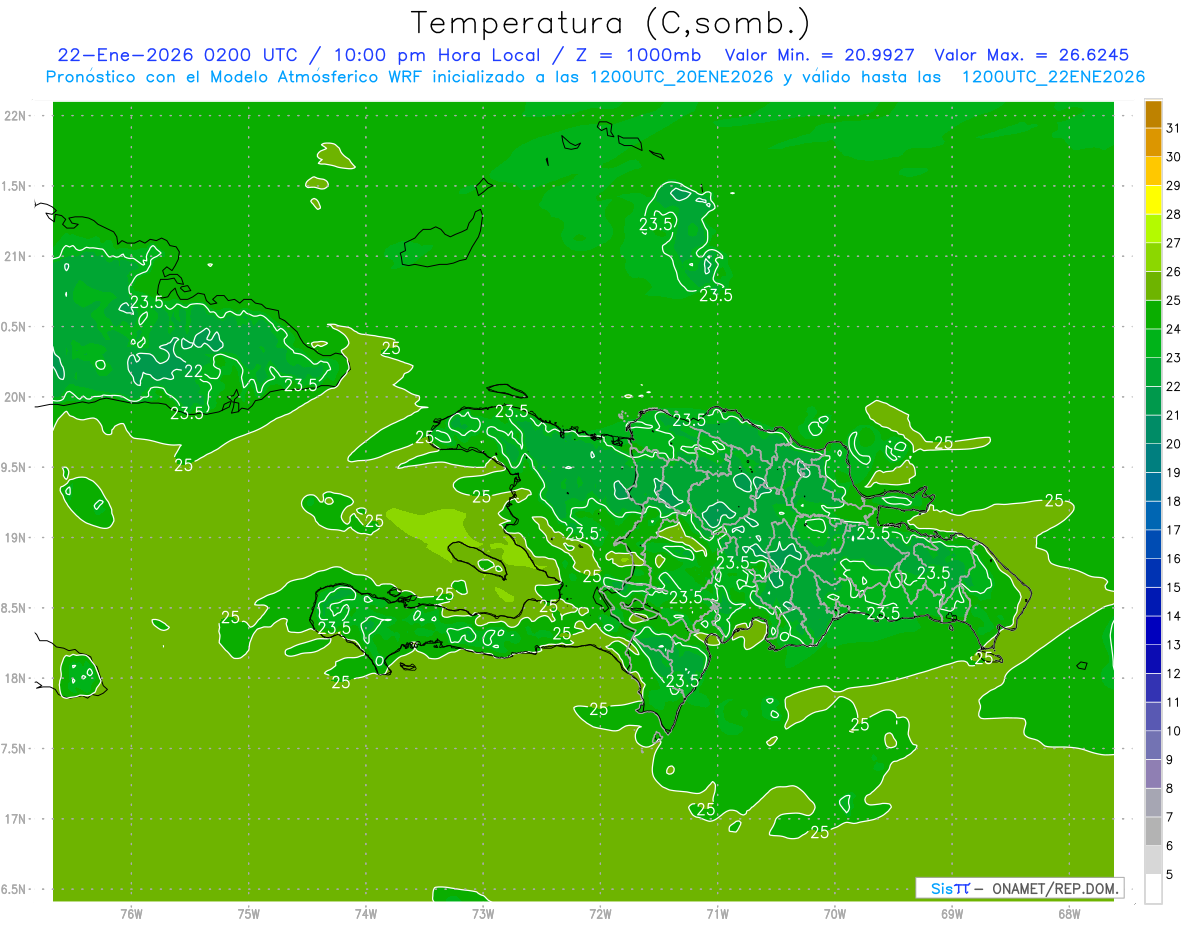Click the legend swatch between 30 and 31
The height and width of the screenshot is (927, 1200).
point(1153,142)
